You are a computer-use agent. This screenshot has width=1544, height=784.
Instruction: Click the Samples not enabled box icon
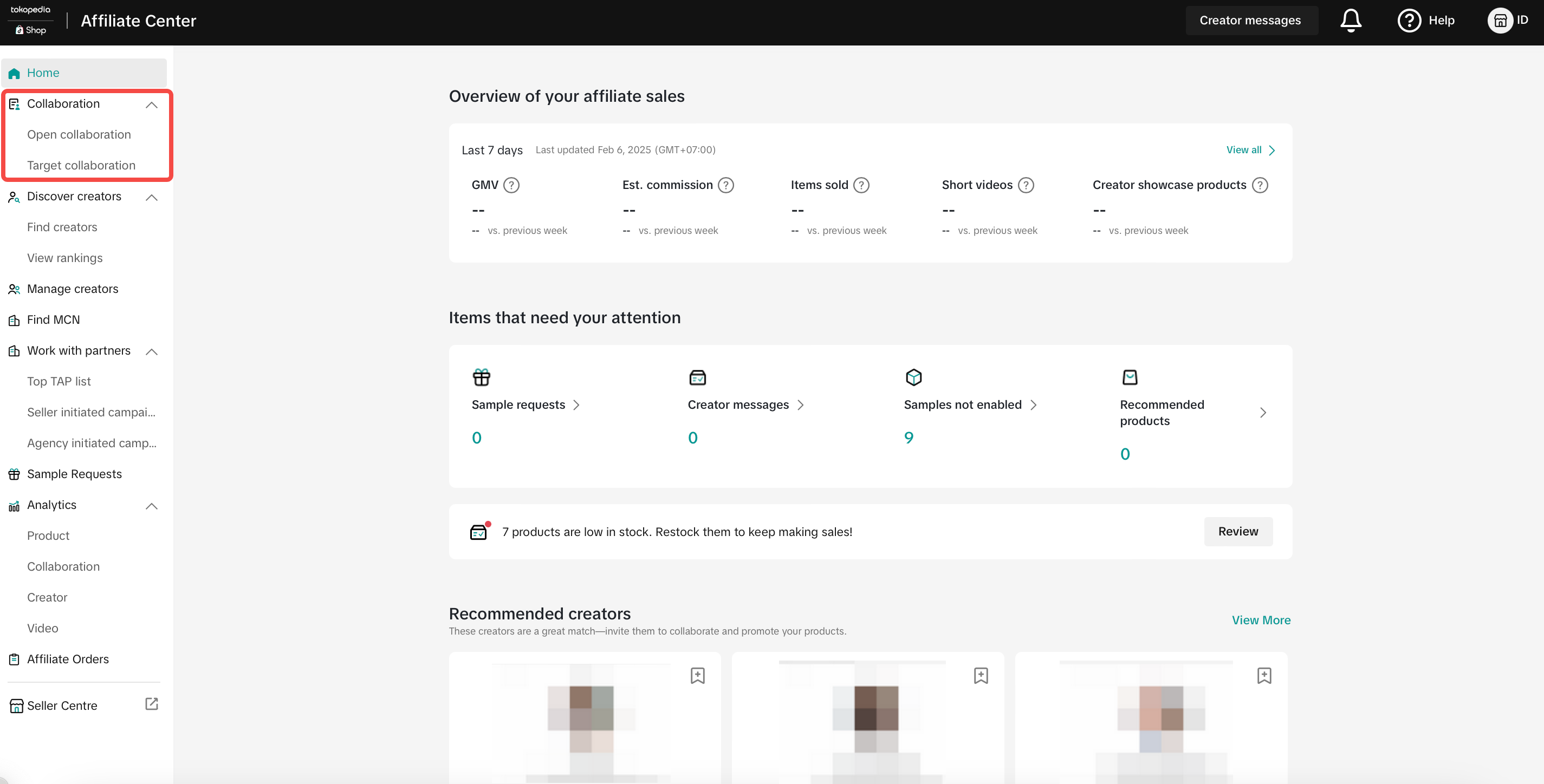pyautogui.click(x=913, y=377)
